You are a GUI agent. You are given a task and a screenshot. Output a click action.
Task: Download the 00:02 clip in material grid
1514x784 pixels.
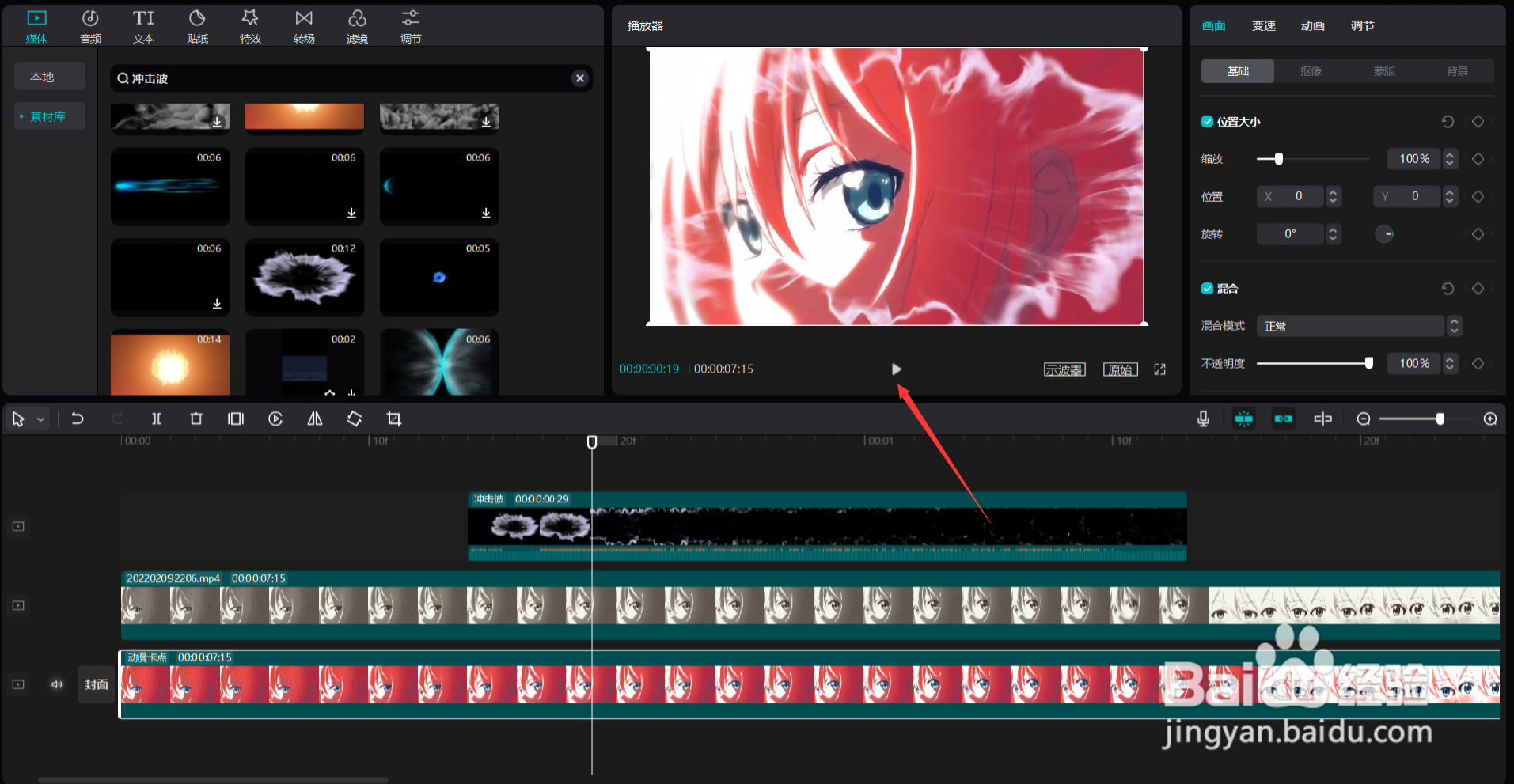[351, 391]
